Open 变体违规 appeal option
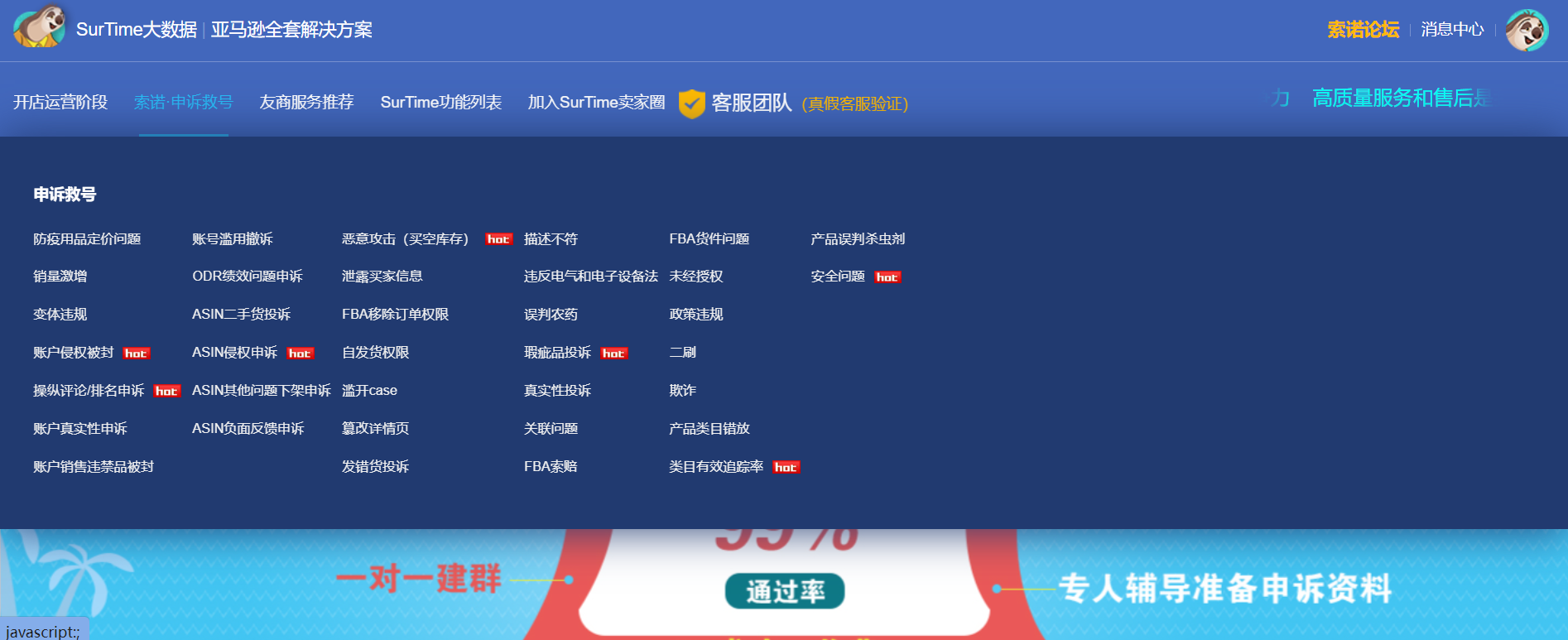This screenshot has height=640, width=1568. tap(60, 315)
